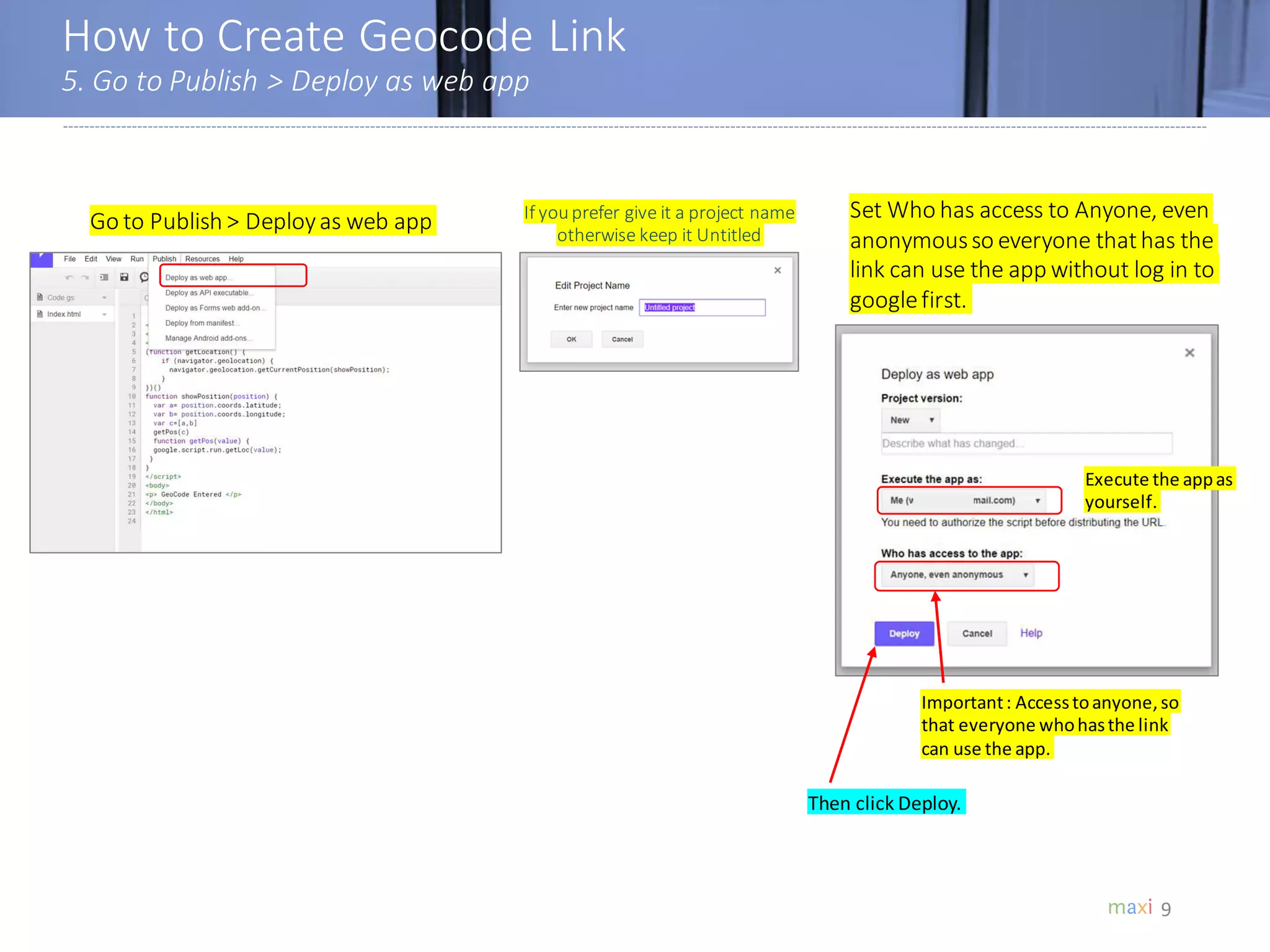Select the Code.gs file in sidebar

(73, 297)
